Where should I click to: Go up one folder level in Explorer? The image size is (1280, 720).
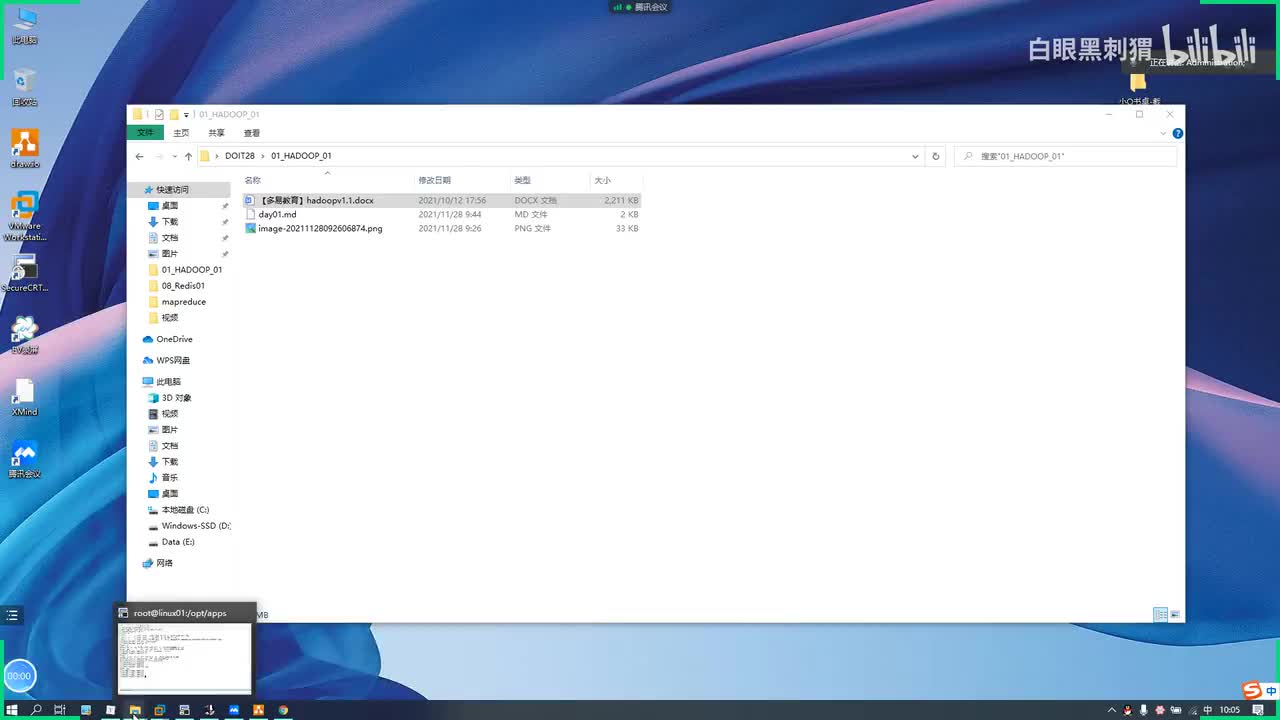pos(188,156)
